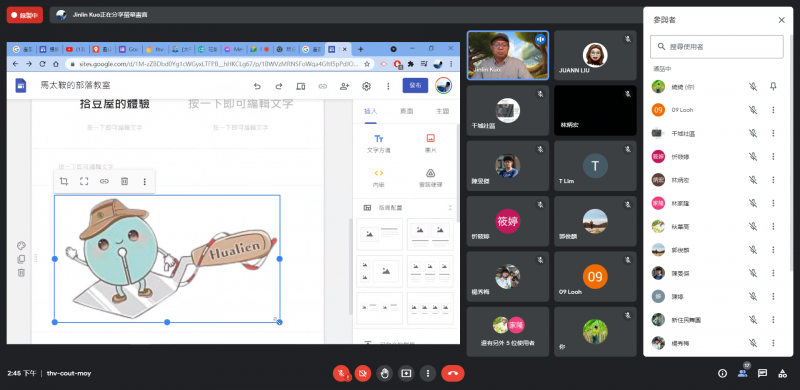Click the duplicate section icon
The height and width of the screenshot is (390, 800).
21,259
